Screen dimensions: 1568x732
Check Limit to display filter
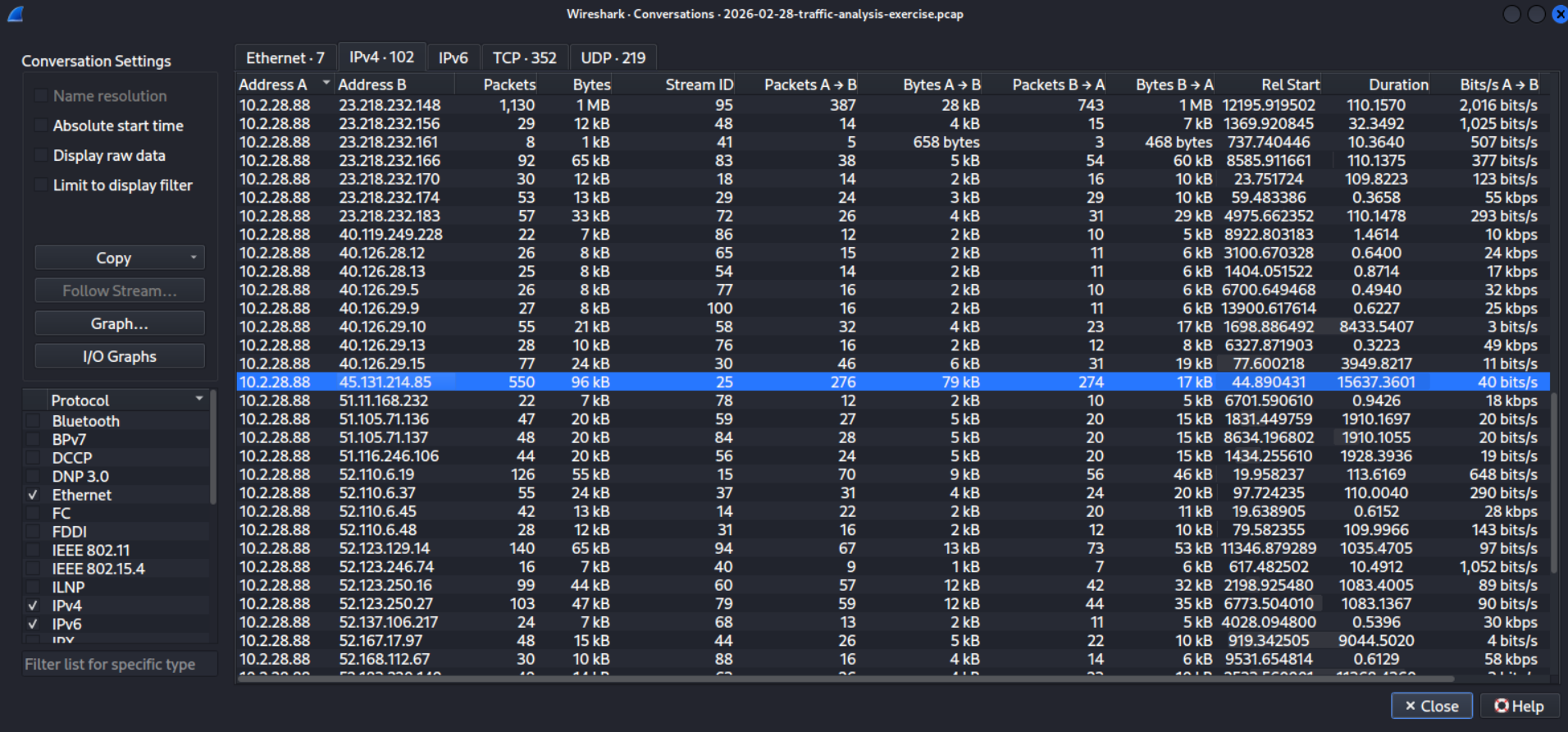pyautogui.click(x=41, y=185)
